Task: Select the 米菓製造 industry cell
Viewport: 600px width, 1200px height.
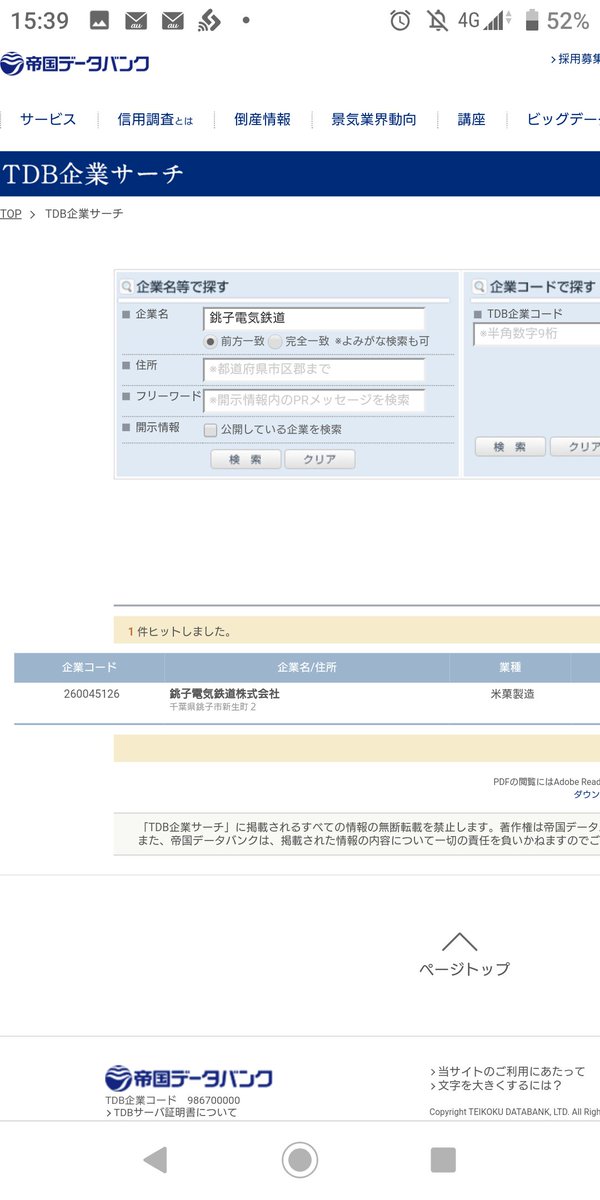Action: click(512, 694)
